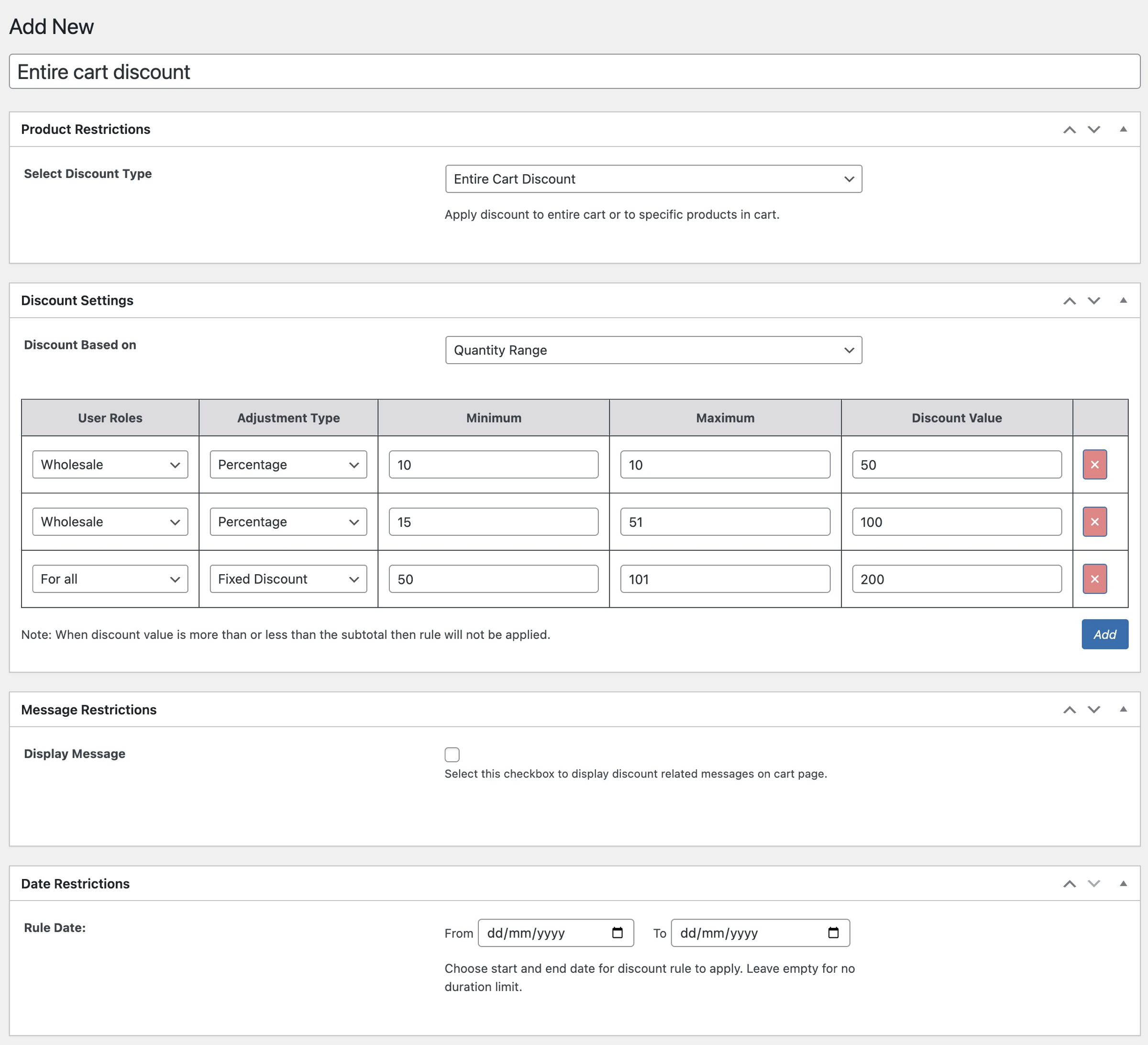Move the Message Restrictions panel up
This screenshot has width=1148, height=1045.
point(1070,710)
